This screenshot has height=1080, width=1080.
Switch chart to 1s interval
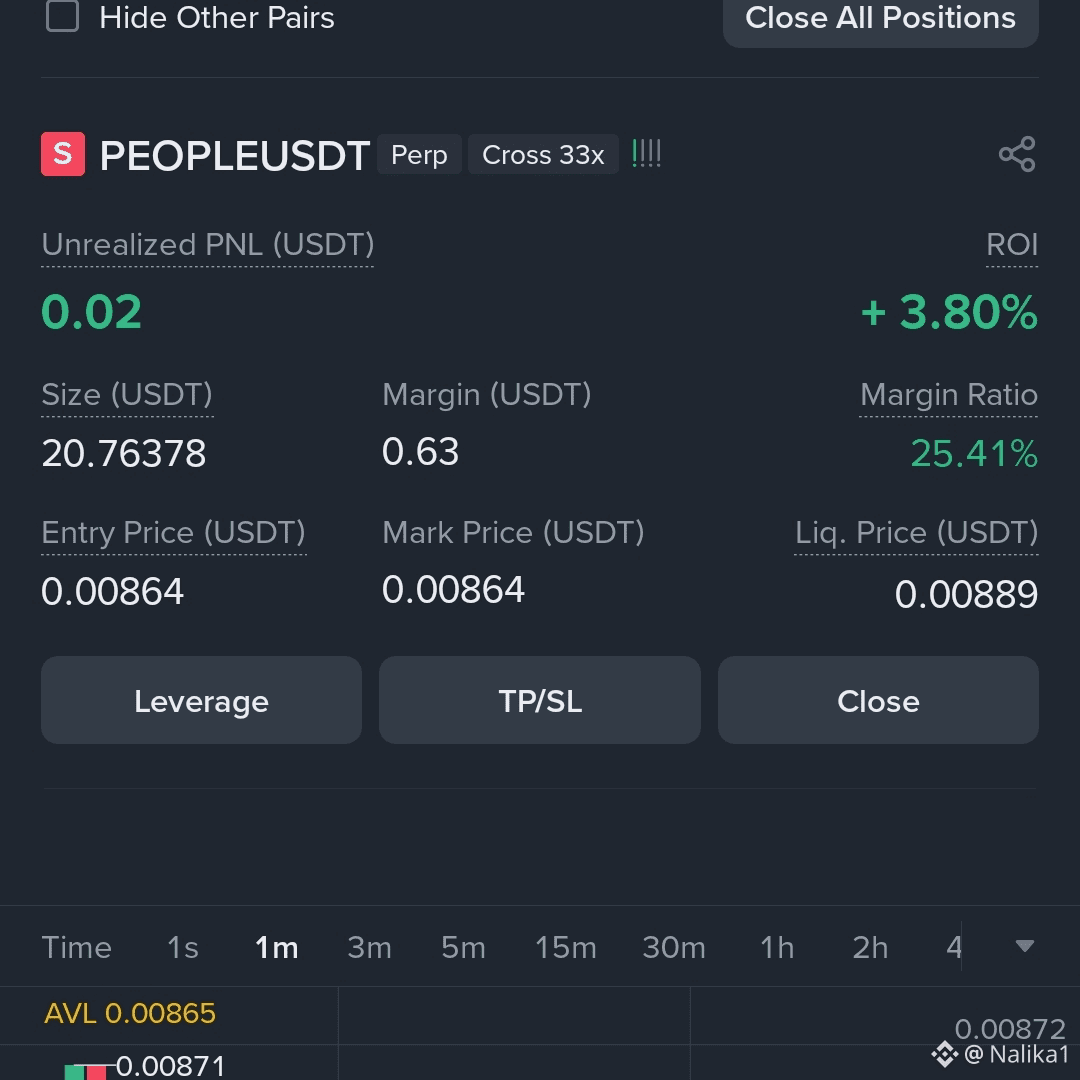(x=183, y=948)
